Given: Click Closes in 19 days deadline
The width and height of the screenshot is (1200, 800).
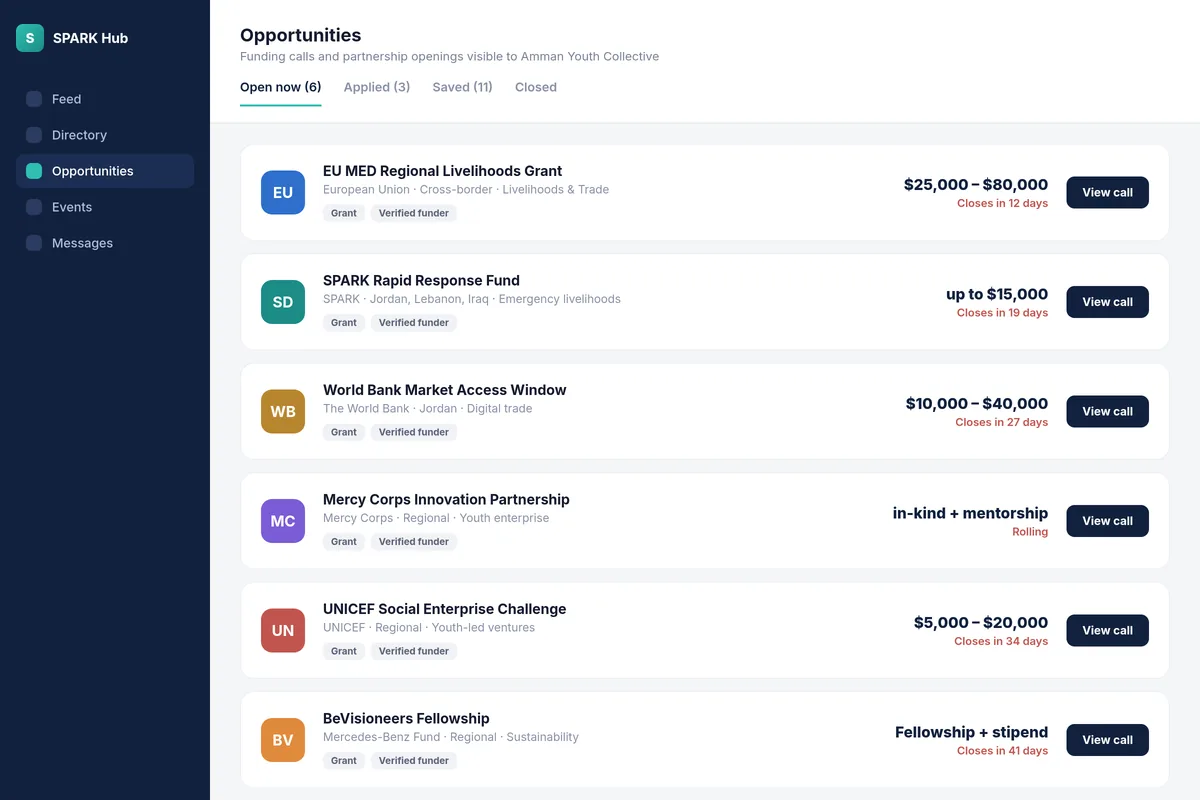Looking at the screenshot, I should [x=1002, y=313].
